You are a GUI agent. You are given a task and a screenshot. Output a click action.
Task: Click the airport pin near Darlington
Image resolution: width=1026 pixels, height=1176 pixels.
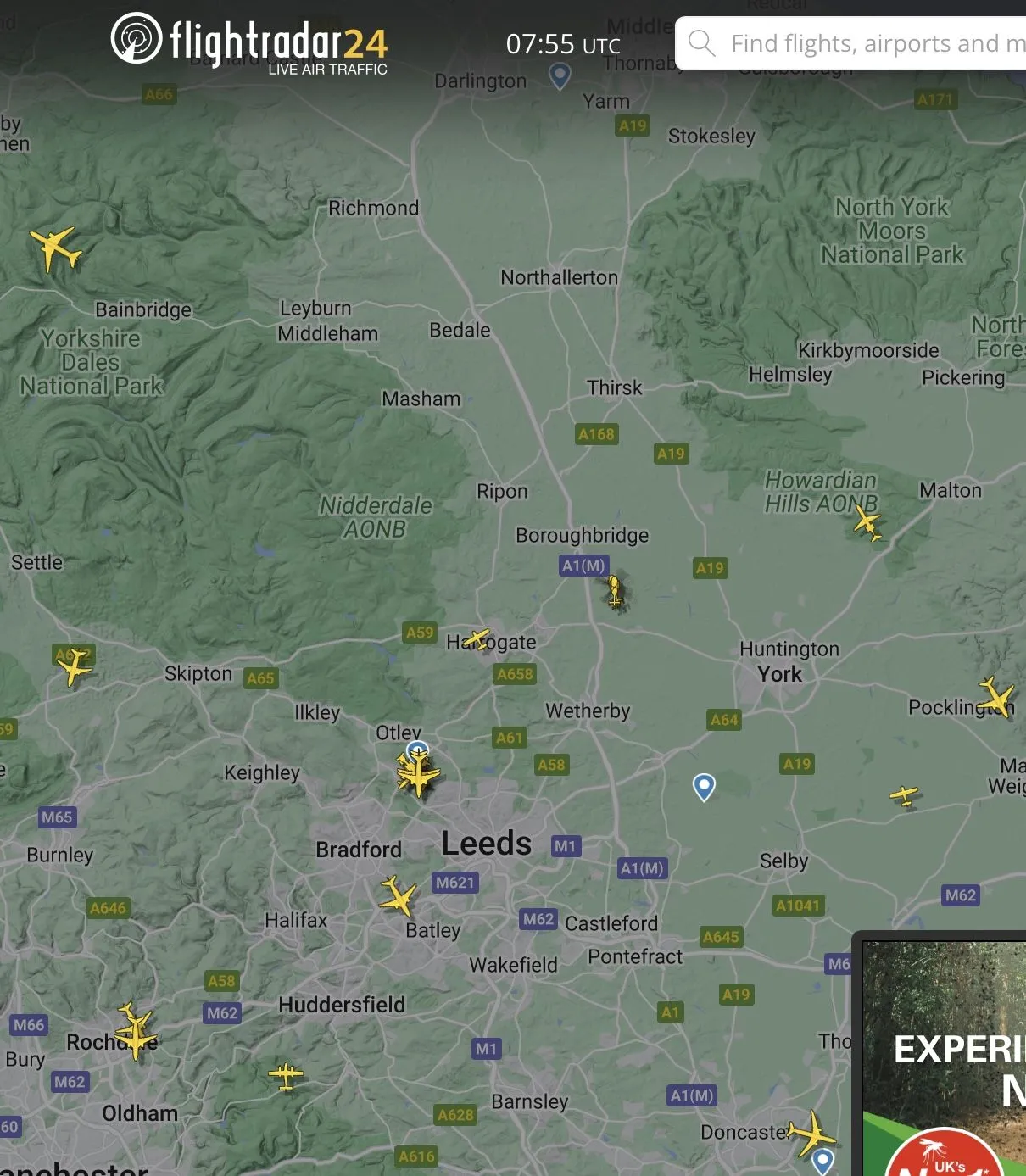(560, 75)
